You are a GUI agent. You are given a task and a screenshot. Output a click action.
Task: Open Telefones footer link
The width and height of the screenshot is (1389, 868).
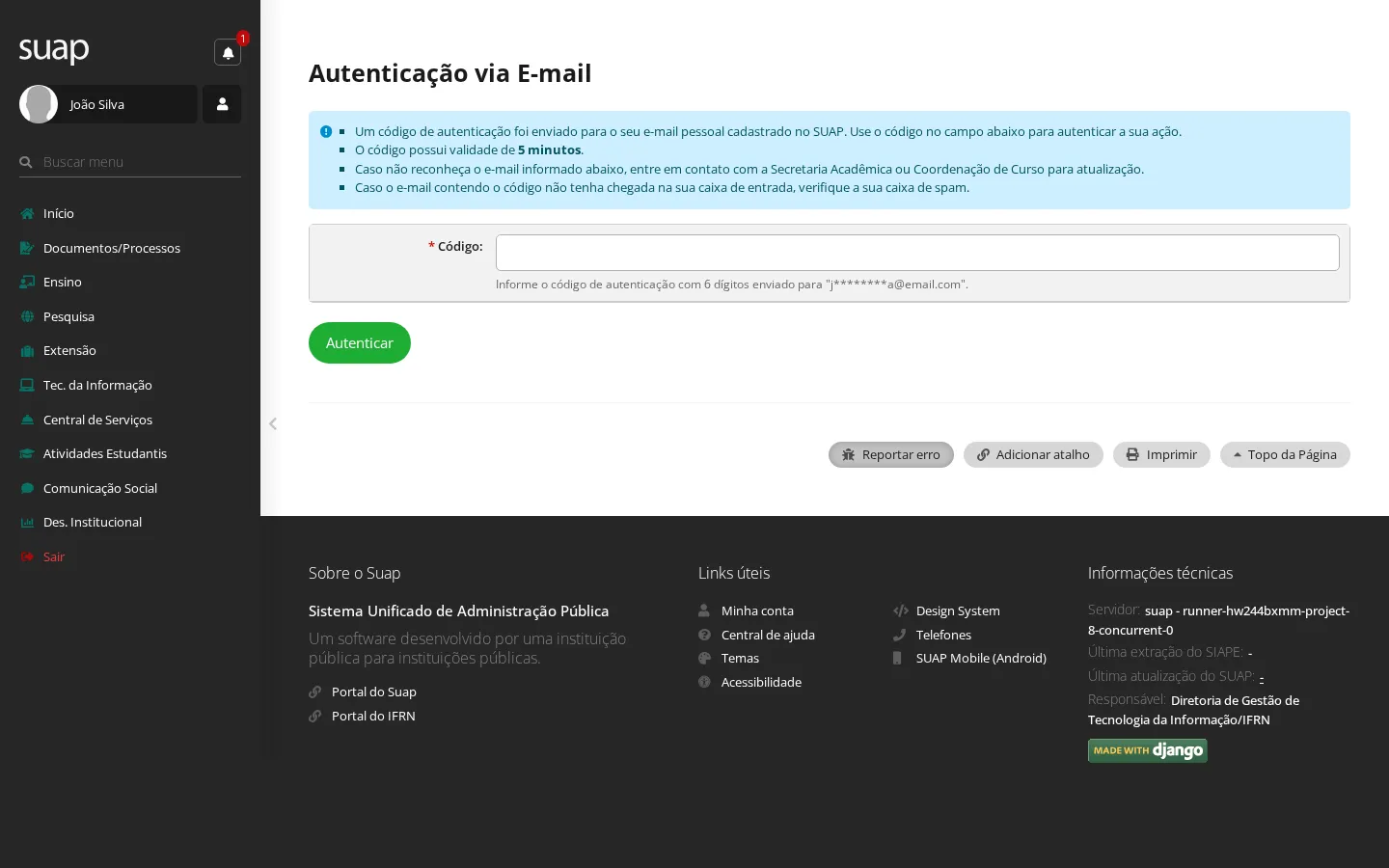[943, 635]
